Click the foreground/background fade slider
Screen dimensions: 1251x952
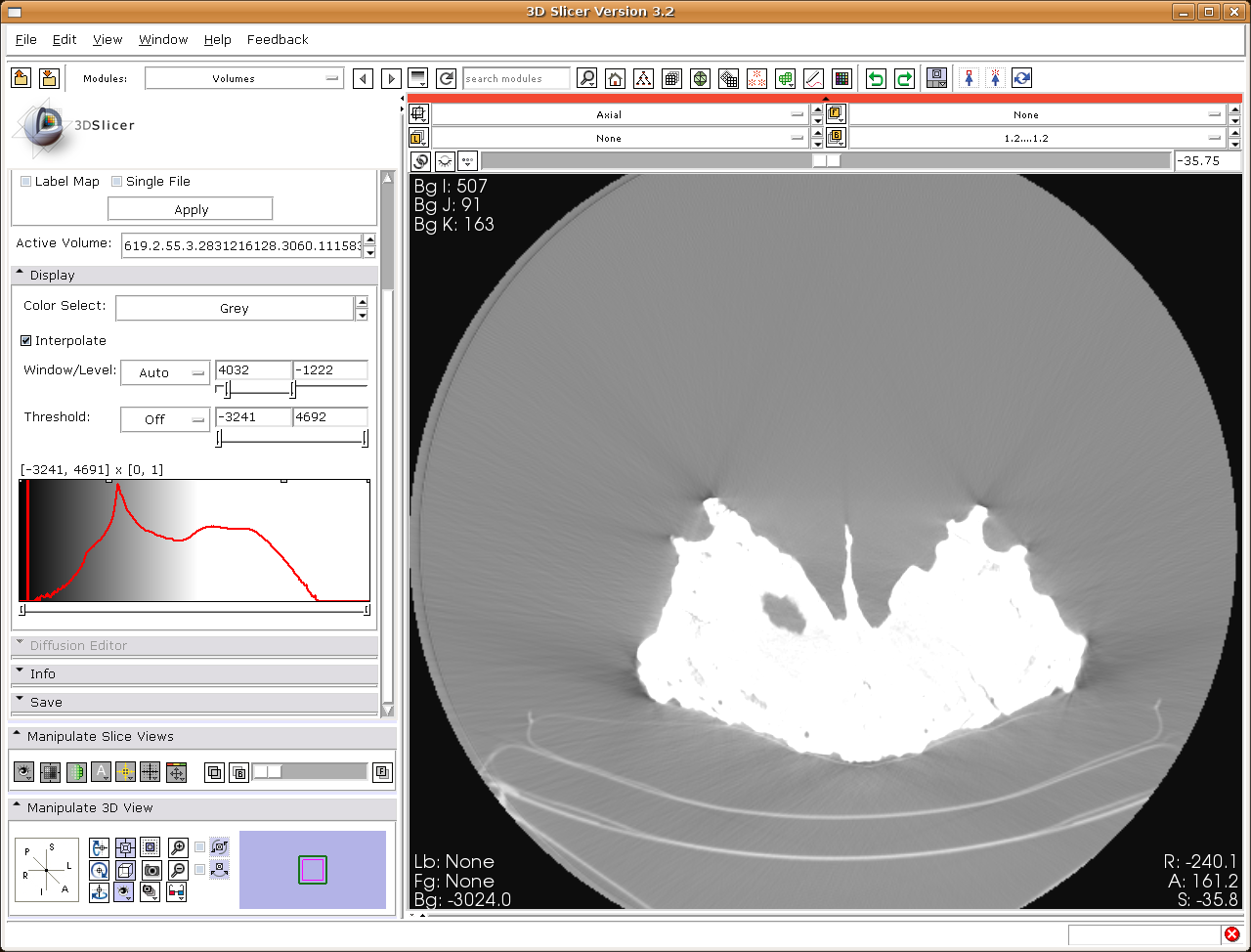pos(310,772)
